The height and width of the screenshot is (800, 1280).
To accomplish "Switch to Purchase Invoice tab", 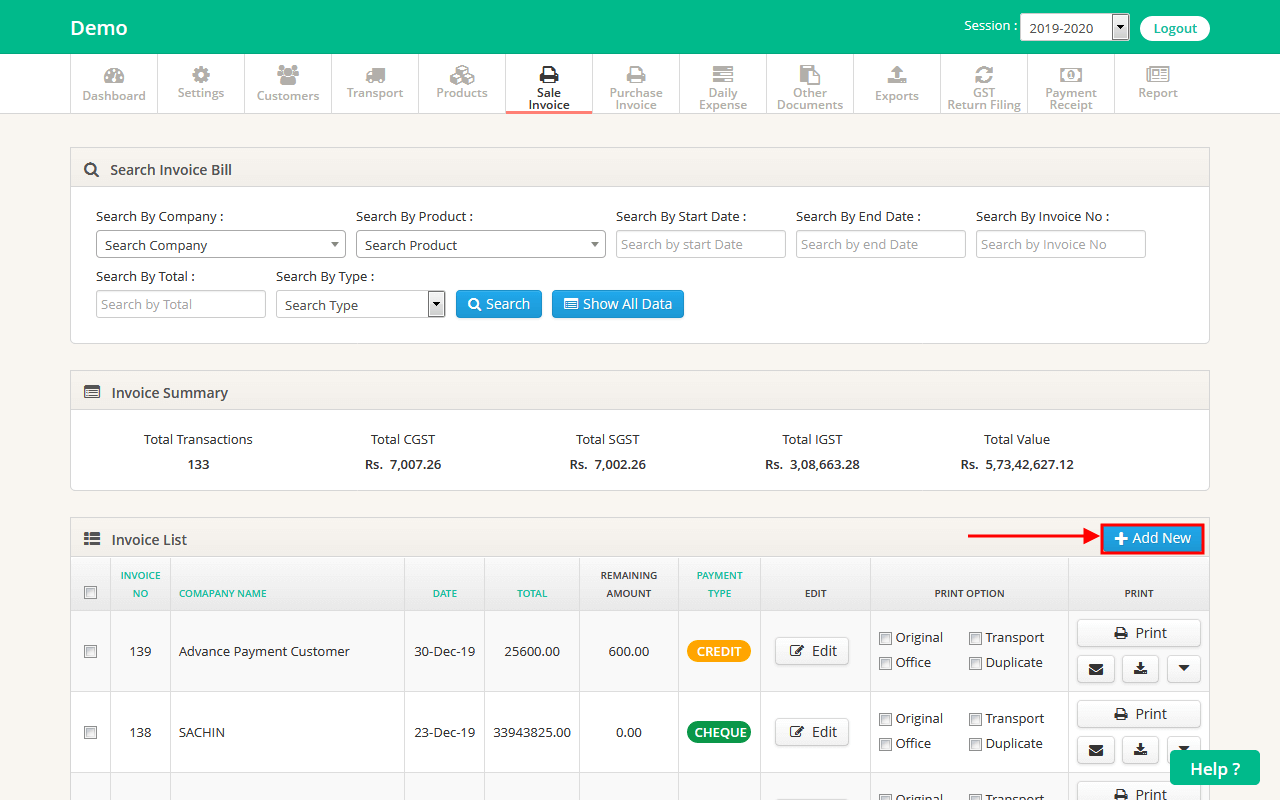I will pyautogui.click(x=636, y=84).
